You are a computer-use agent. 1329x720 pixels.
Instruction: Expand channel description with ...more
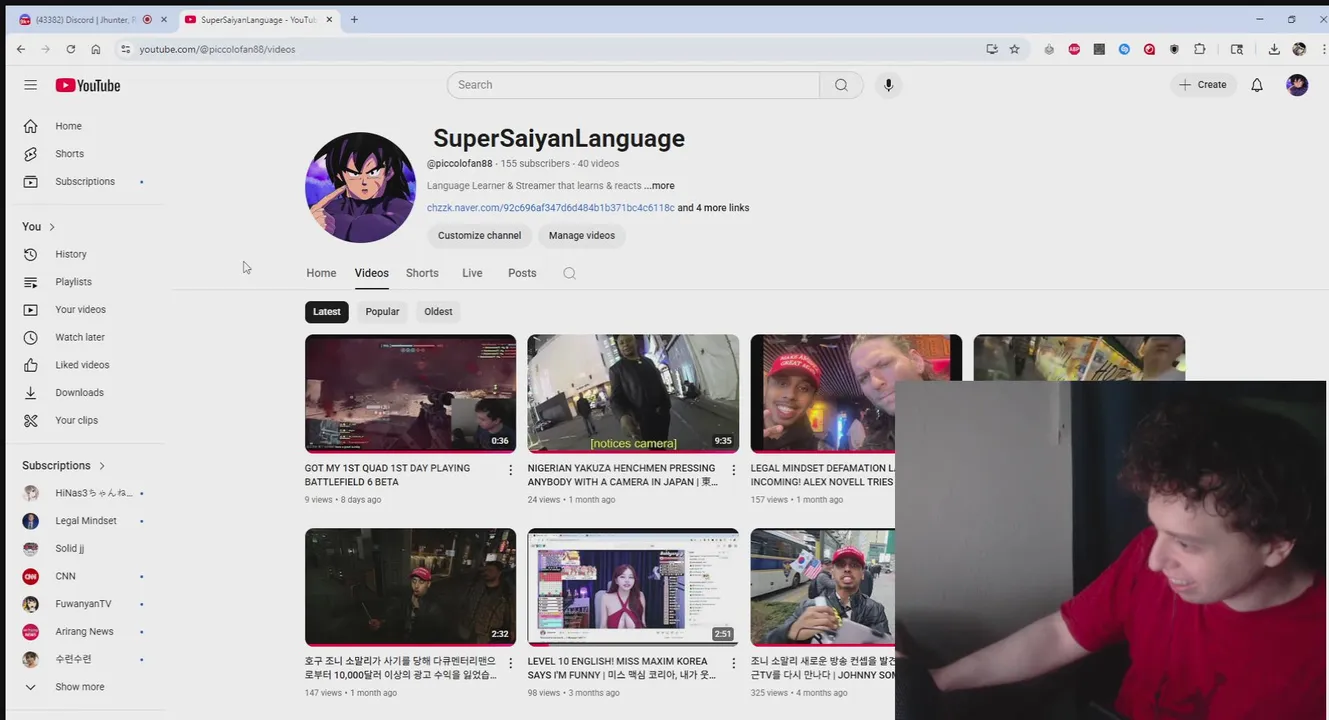(659, 186)
